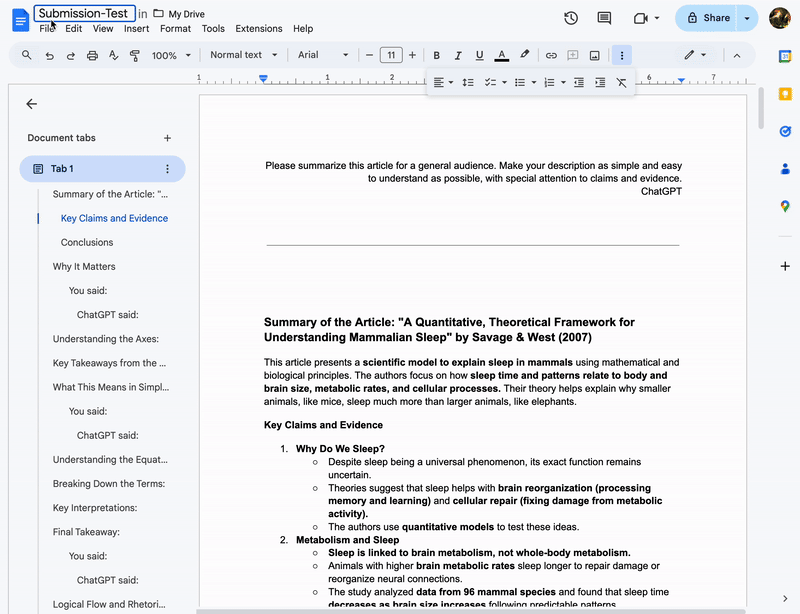Click the insert link icon
This screenshot has height=614, width=800.
[551, 55]
